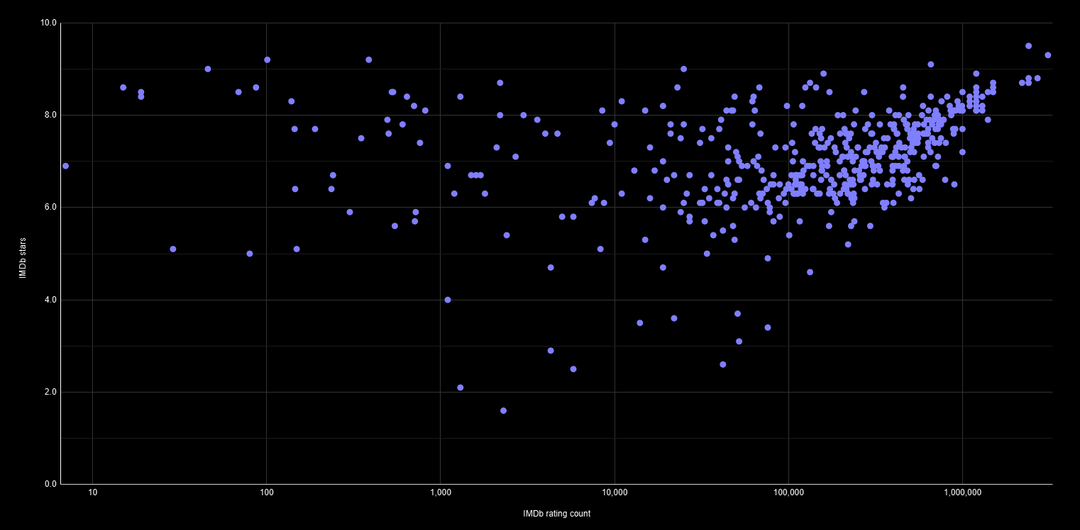Click the "1,000" x-axis tick label

(440, 493)
